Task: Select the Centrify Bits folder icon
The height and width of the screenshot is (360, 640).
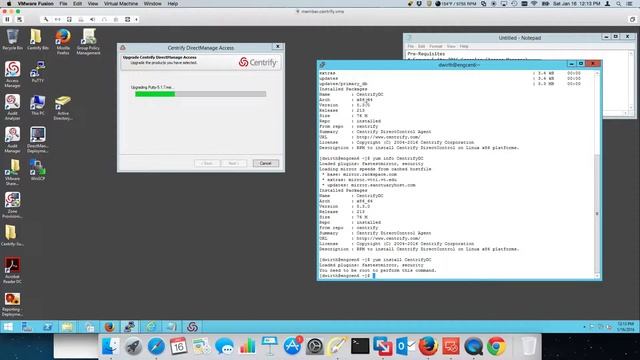Action: [x=38, y=40]
